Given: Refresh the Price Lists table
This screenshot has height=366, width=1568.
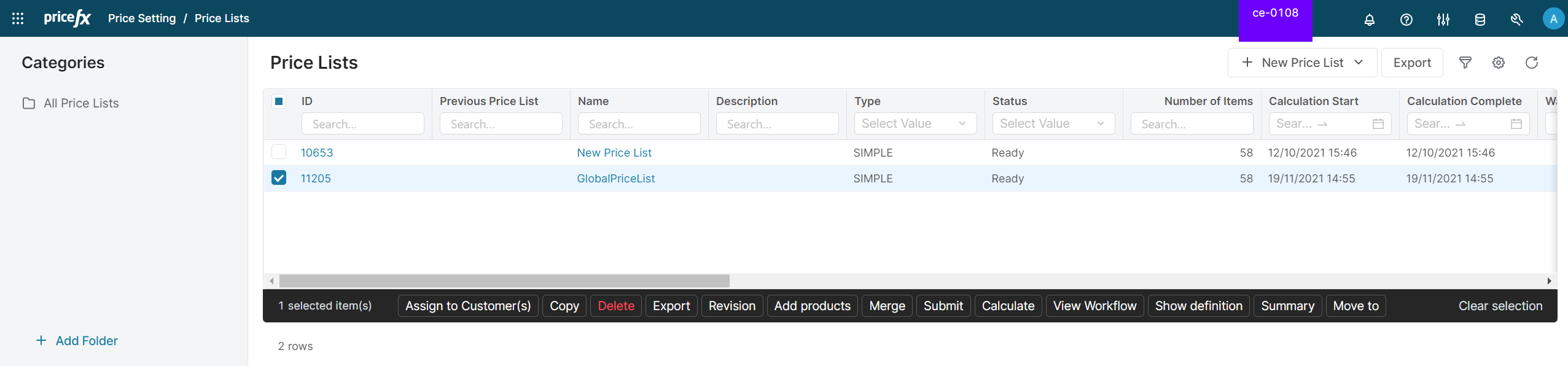Looking at the screenshot, I should [x=1531, y=63].
